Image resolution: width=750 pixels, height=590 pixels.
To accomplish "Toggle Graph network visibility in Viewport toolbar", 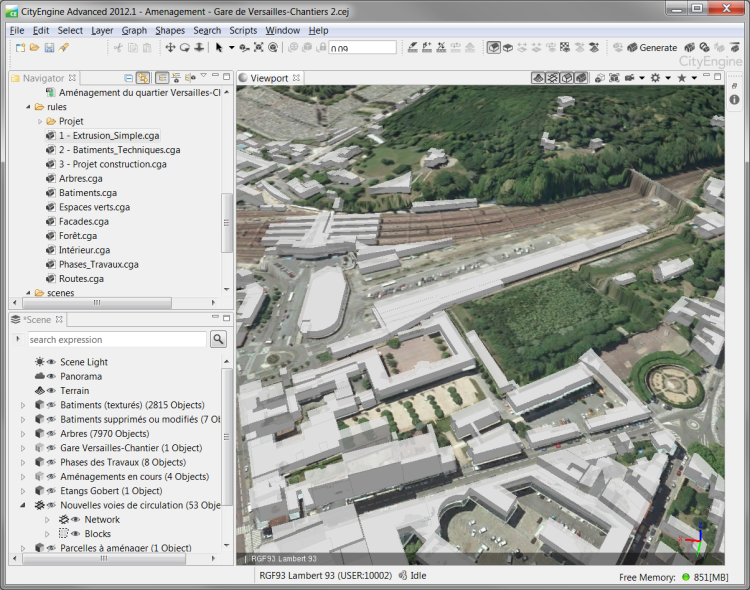I will (x=552, y=78).
